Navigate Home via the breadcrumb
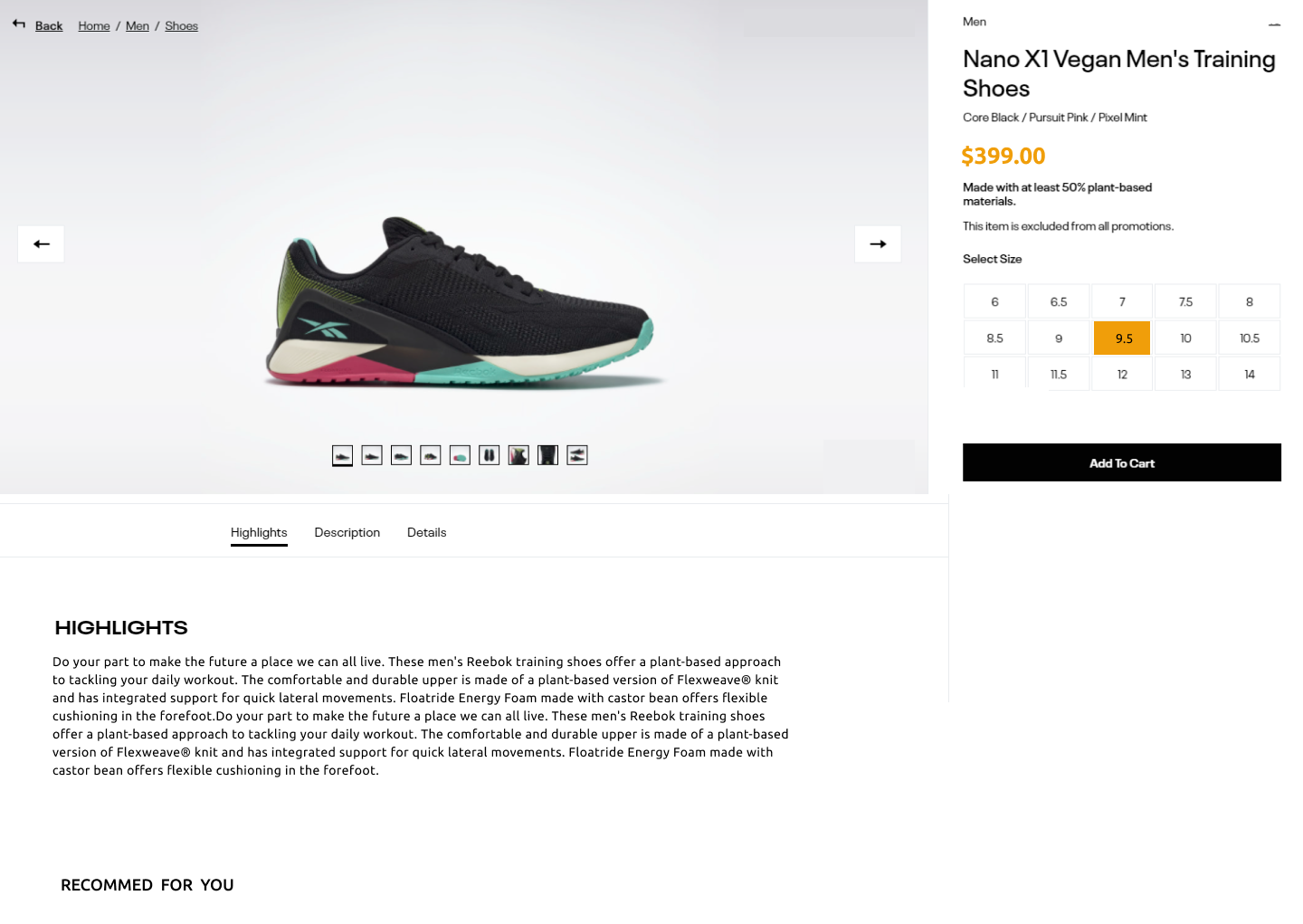 (93, 25)
